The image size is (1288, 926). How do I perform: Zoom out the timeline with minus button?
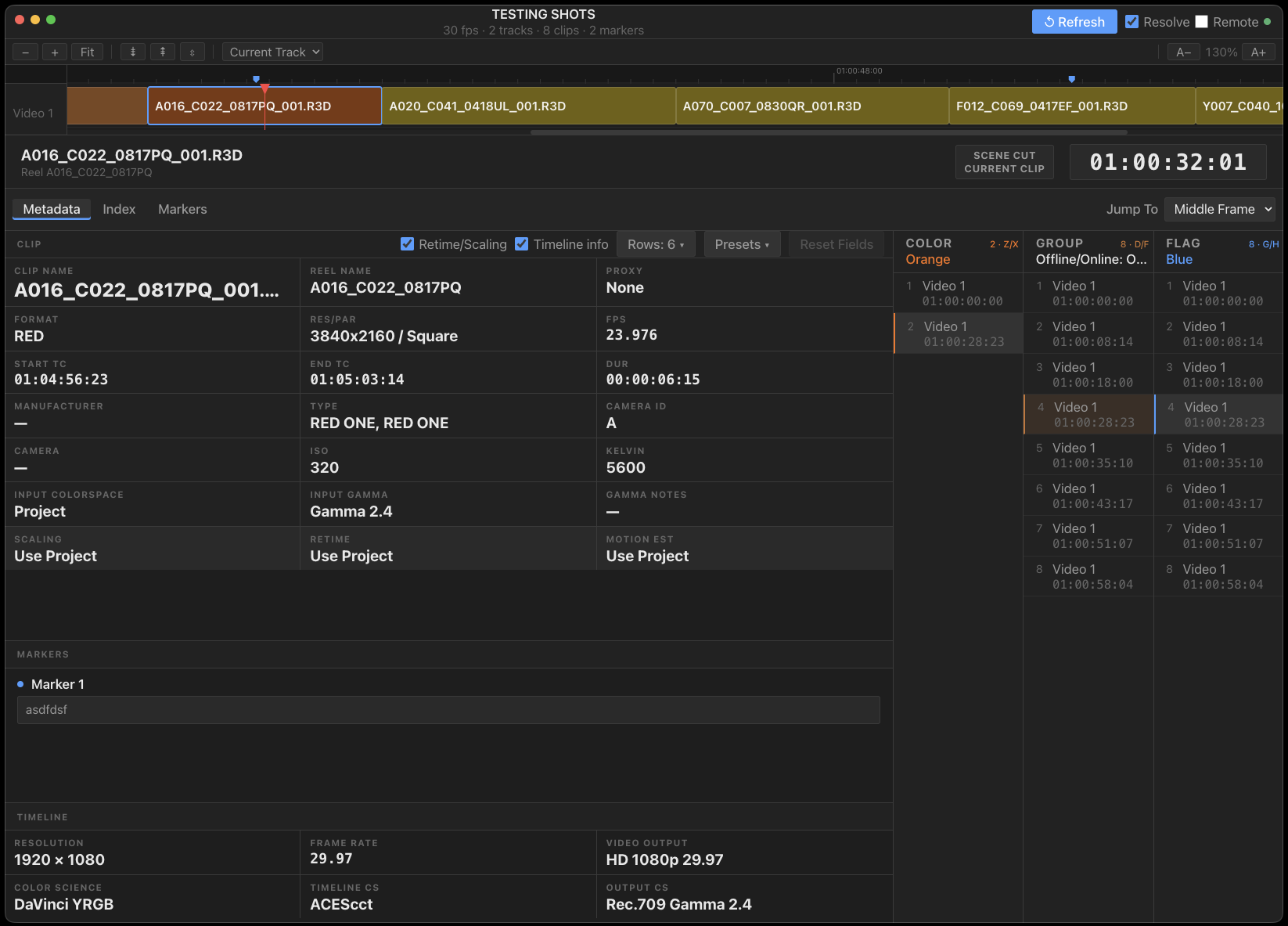pyautogui.click(x=25, y=52)
